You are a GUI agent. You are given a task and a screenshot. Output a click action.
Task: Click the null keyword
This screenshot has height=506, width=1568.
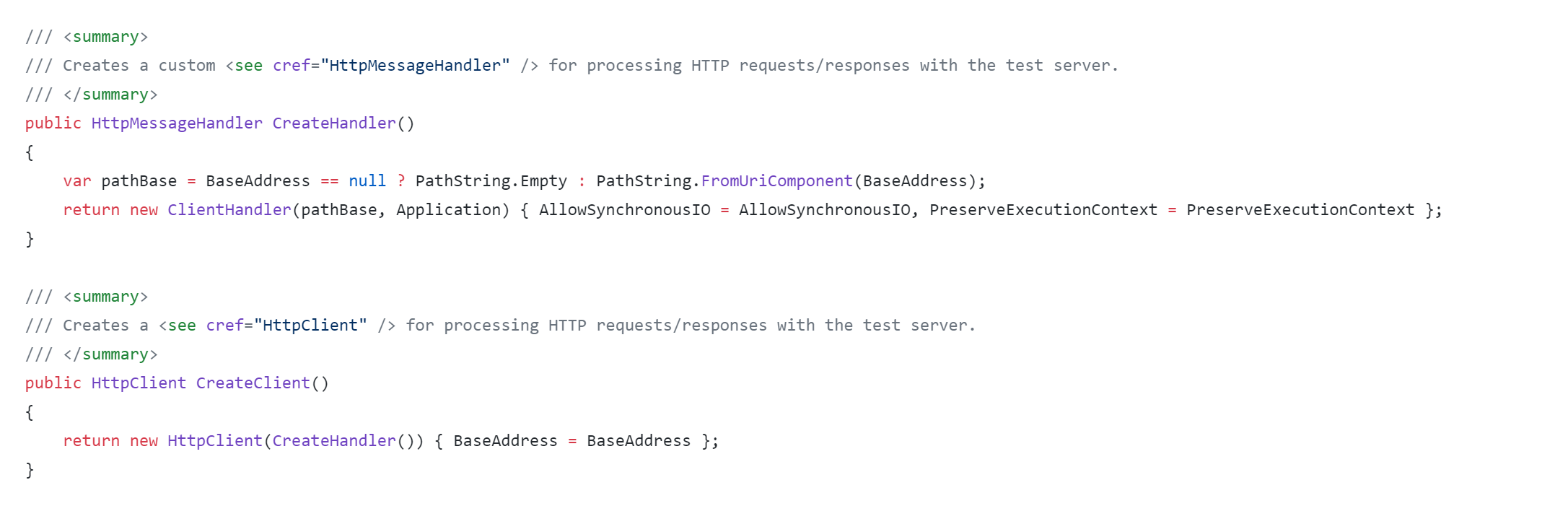tap(367, 181)
